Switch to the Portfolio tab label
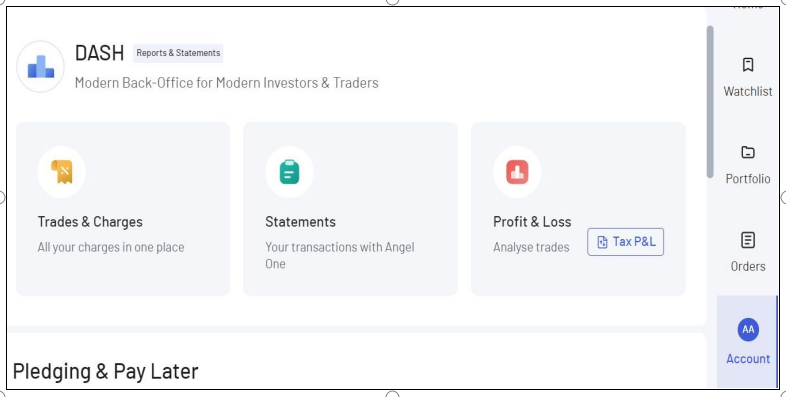 point(748,179)
